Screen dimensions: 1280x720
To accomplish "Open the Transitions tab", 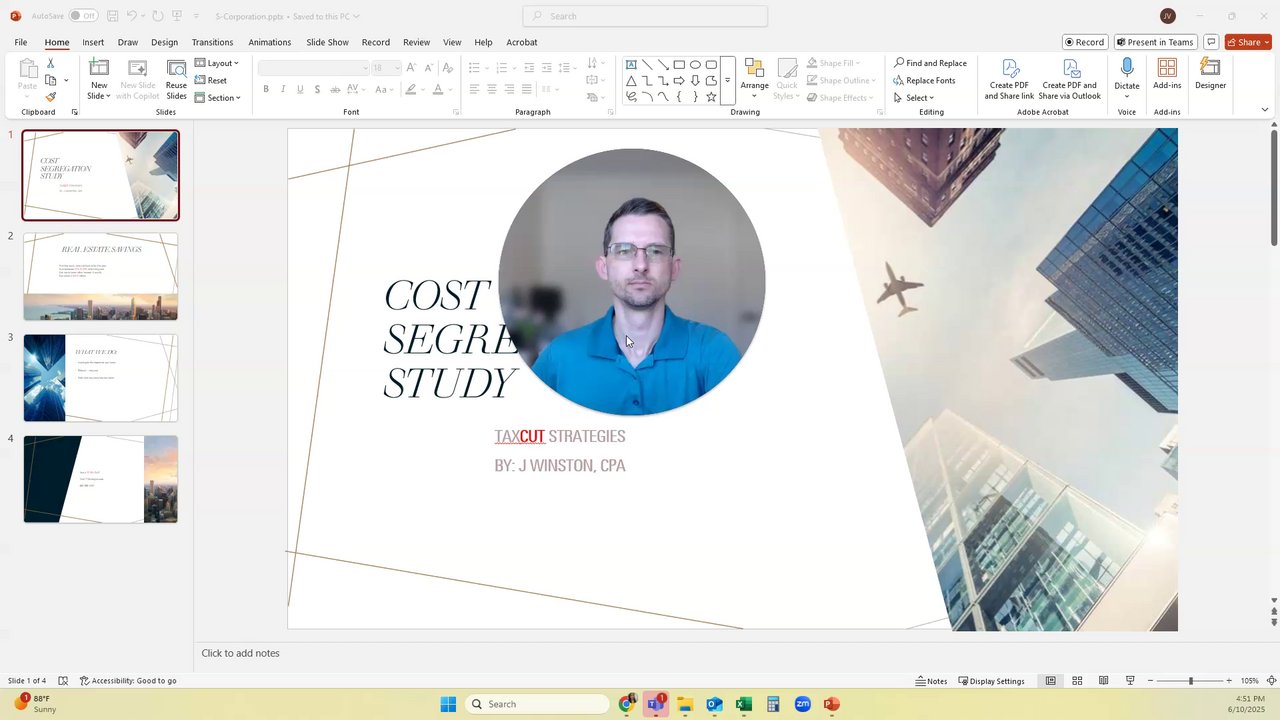I will (212, 42).
